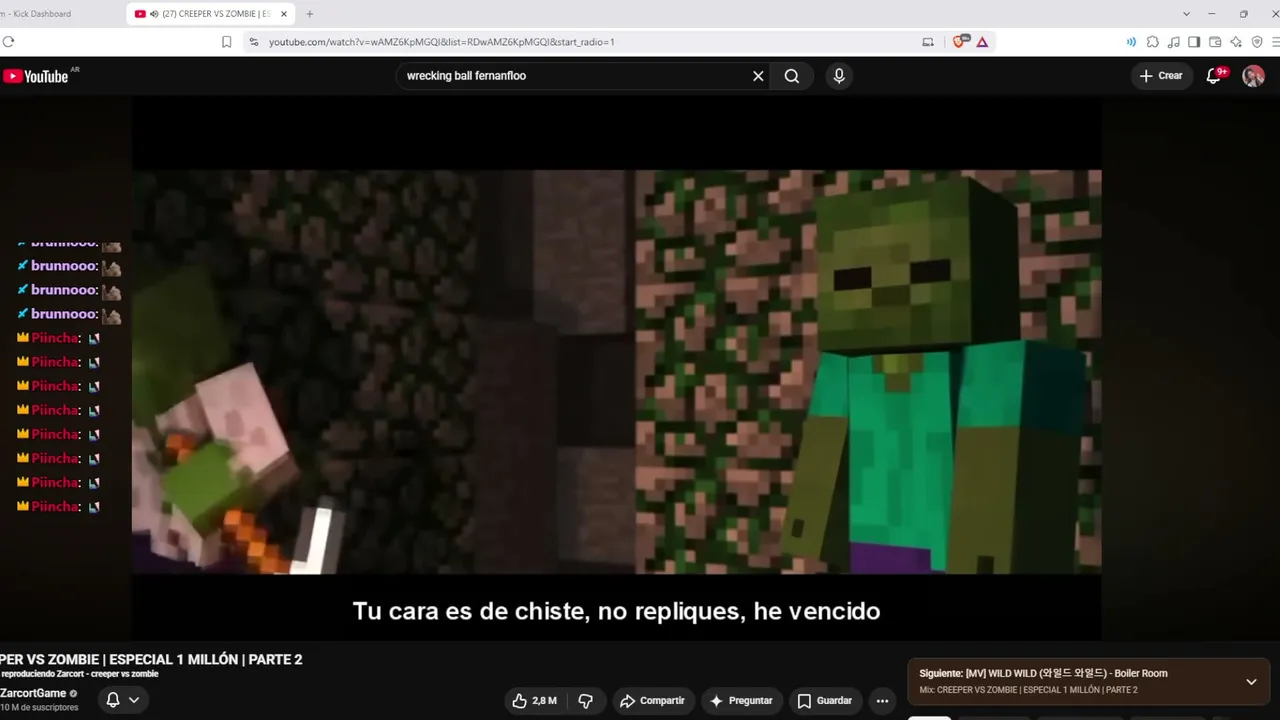Open a new browser tab
The width and height of the screenshot is (1280, 720).
[309, 14]
